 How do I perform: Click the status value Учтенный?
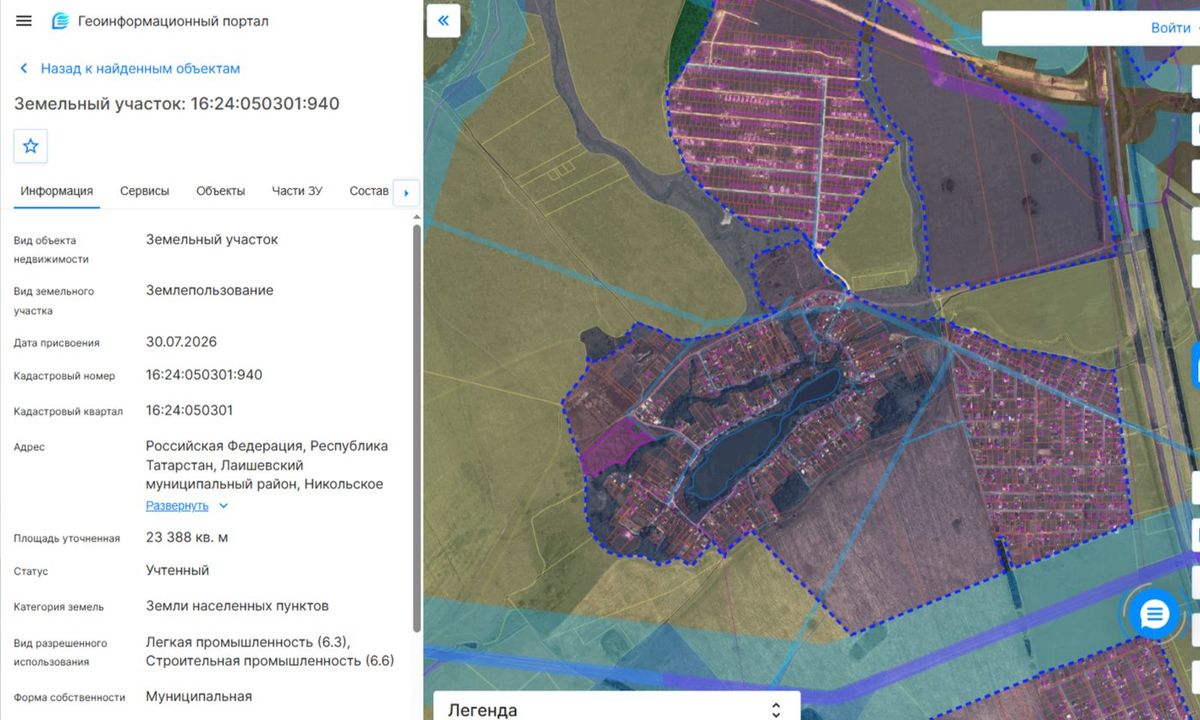(x=178, y=571)
